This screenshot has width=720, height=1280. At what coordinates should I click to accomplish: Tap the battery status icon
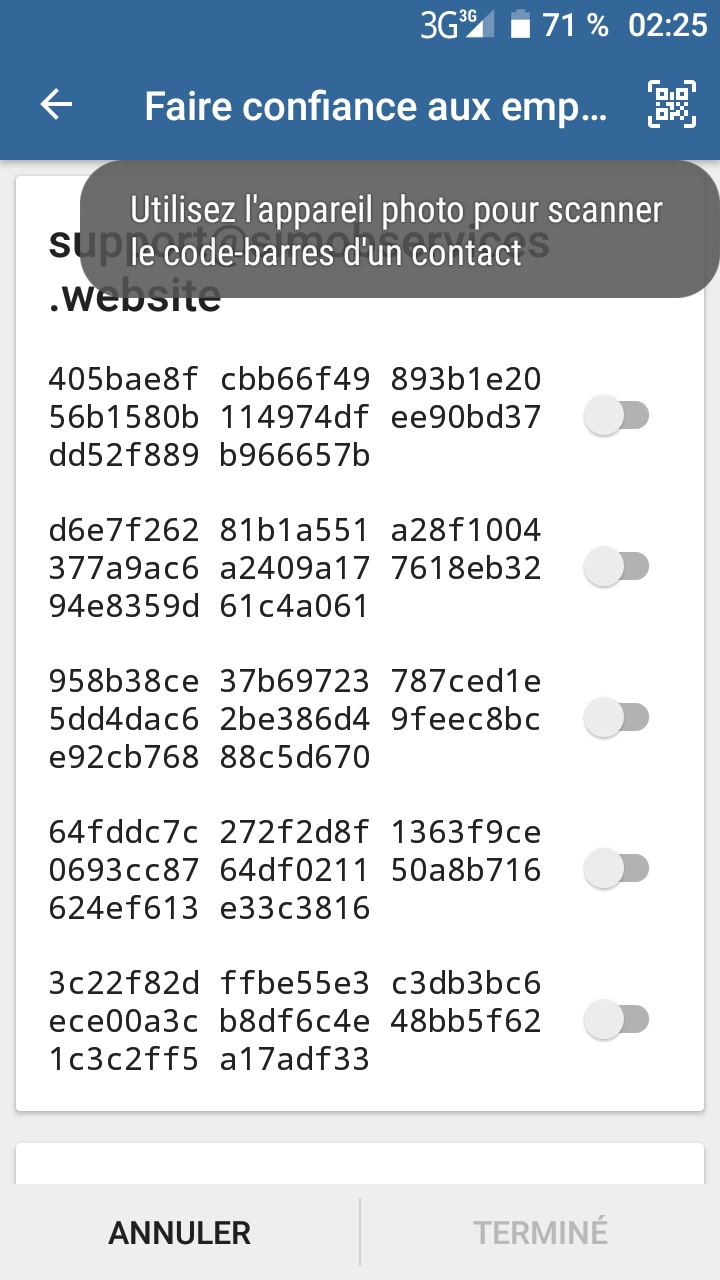click(519, 25)
